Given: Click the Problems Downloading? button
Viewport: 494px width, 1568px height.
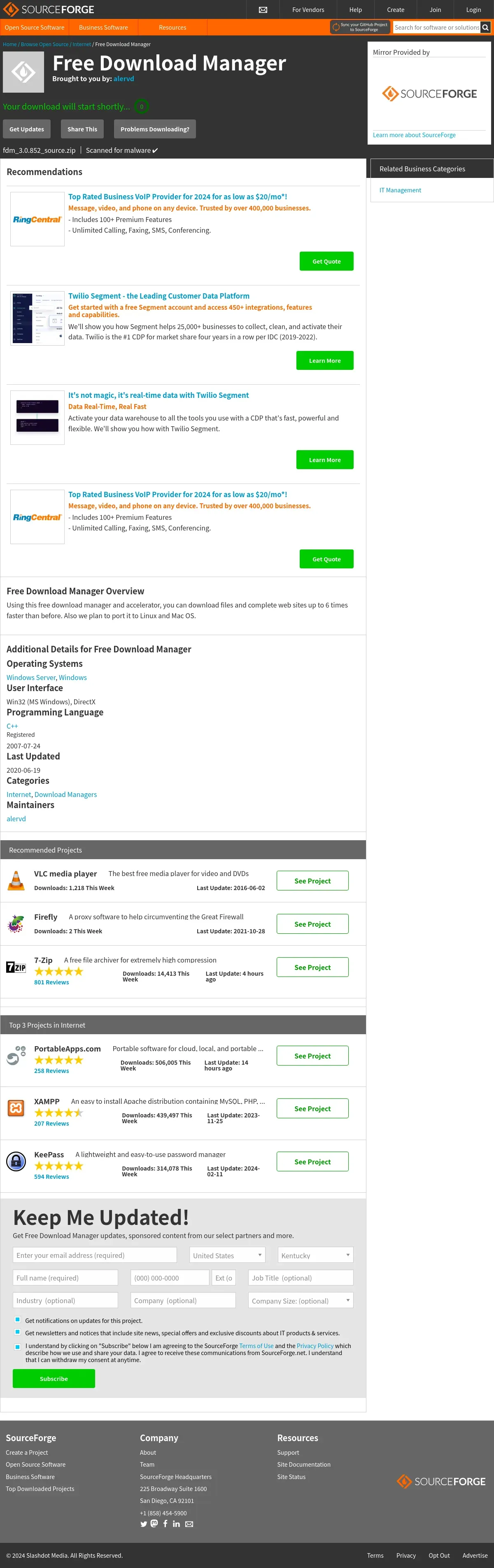Looking at the screenshot, I should (154, 129).
